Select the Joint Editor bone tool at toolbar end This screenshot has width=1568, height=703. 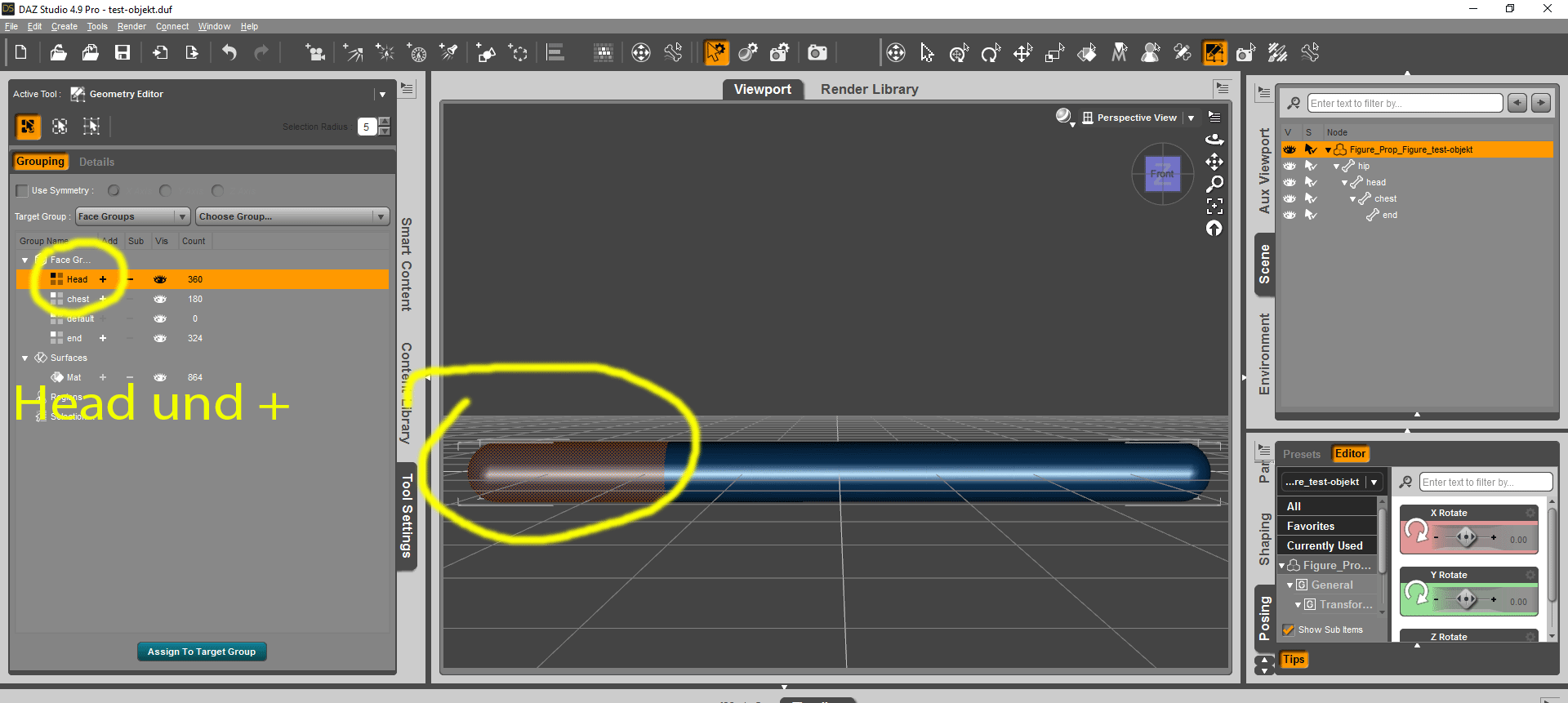click(1310, 53)
